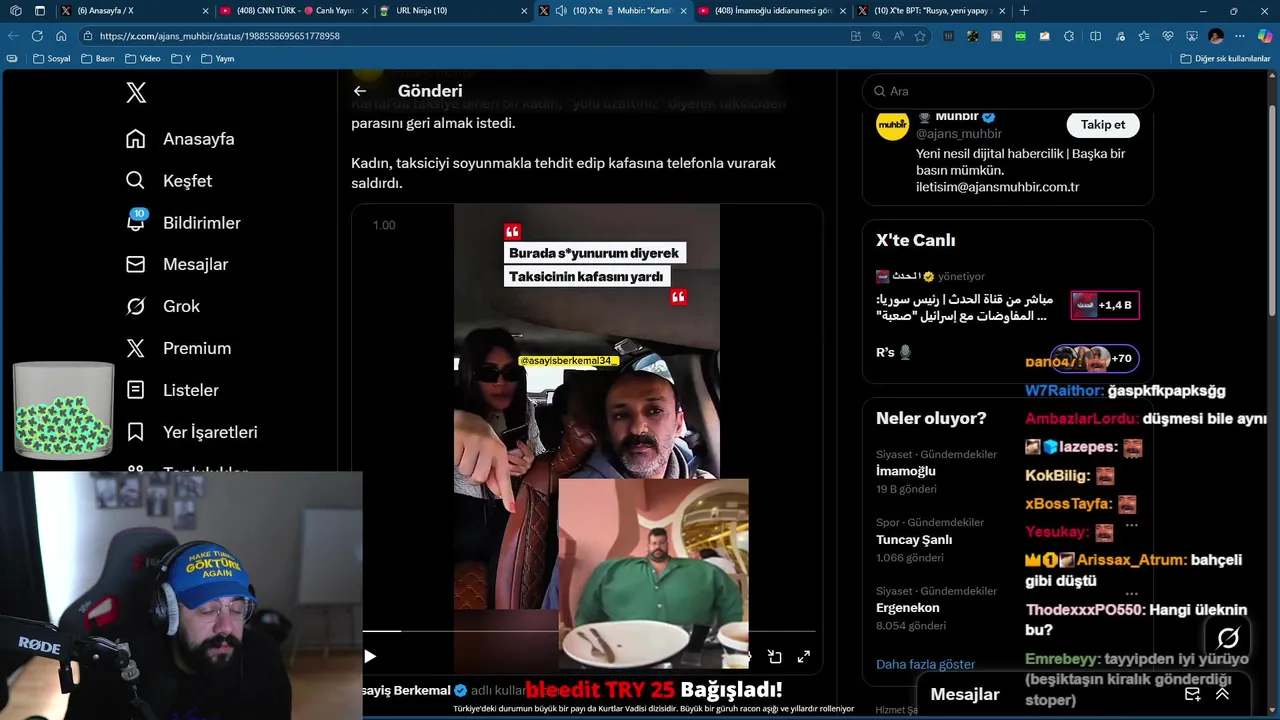Screen dimensions: 1280x720
Task: Switch to İmamoğlu iddianamesi tab
Action: tap(773, 11)
